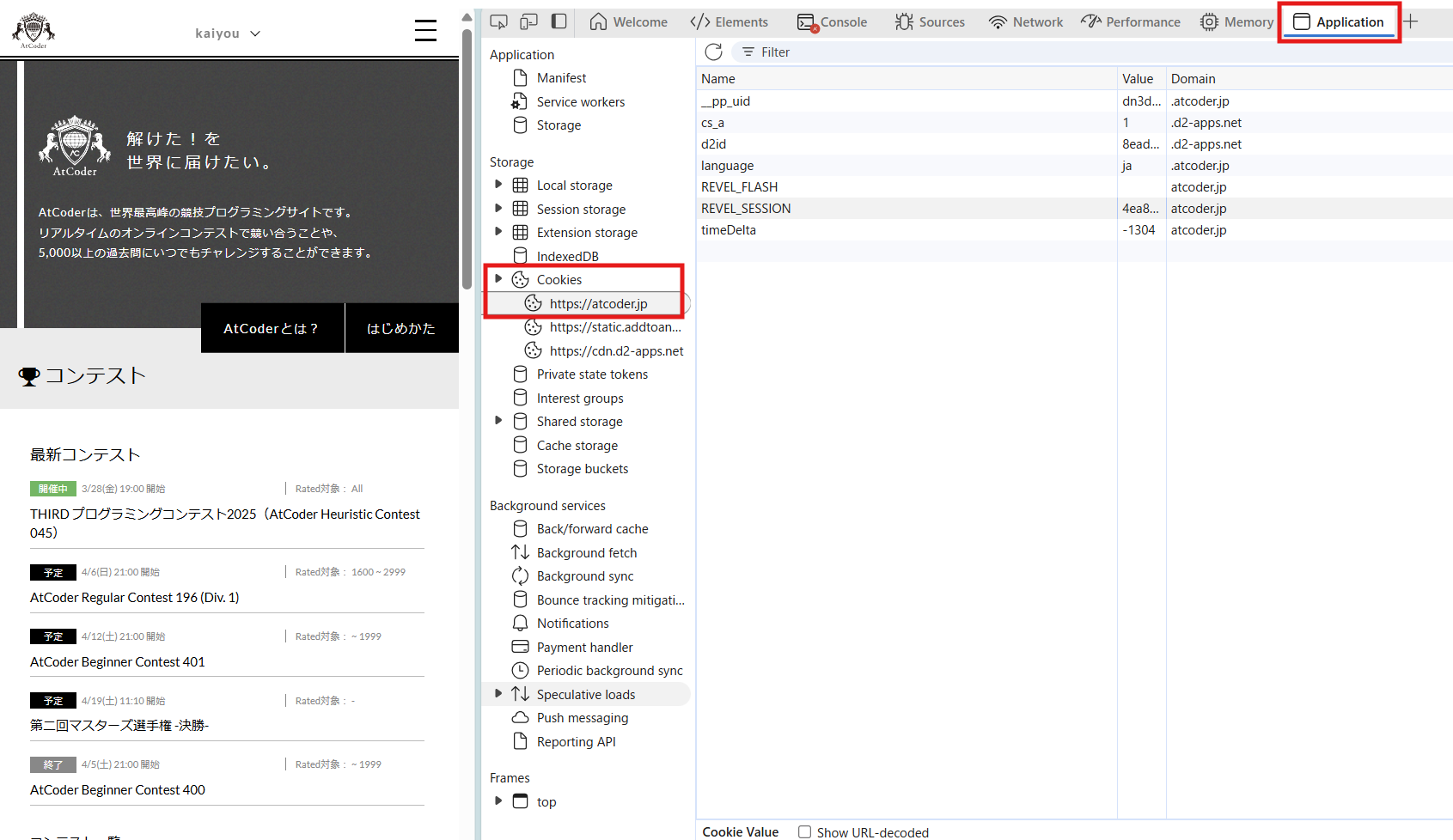The width and height of the screenshot is (1453, 840).
Task: Collapse the Cookies tree node arrow
Action: click(x=498, y=279)
